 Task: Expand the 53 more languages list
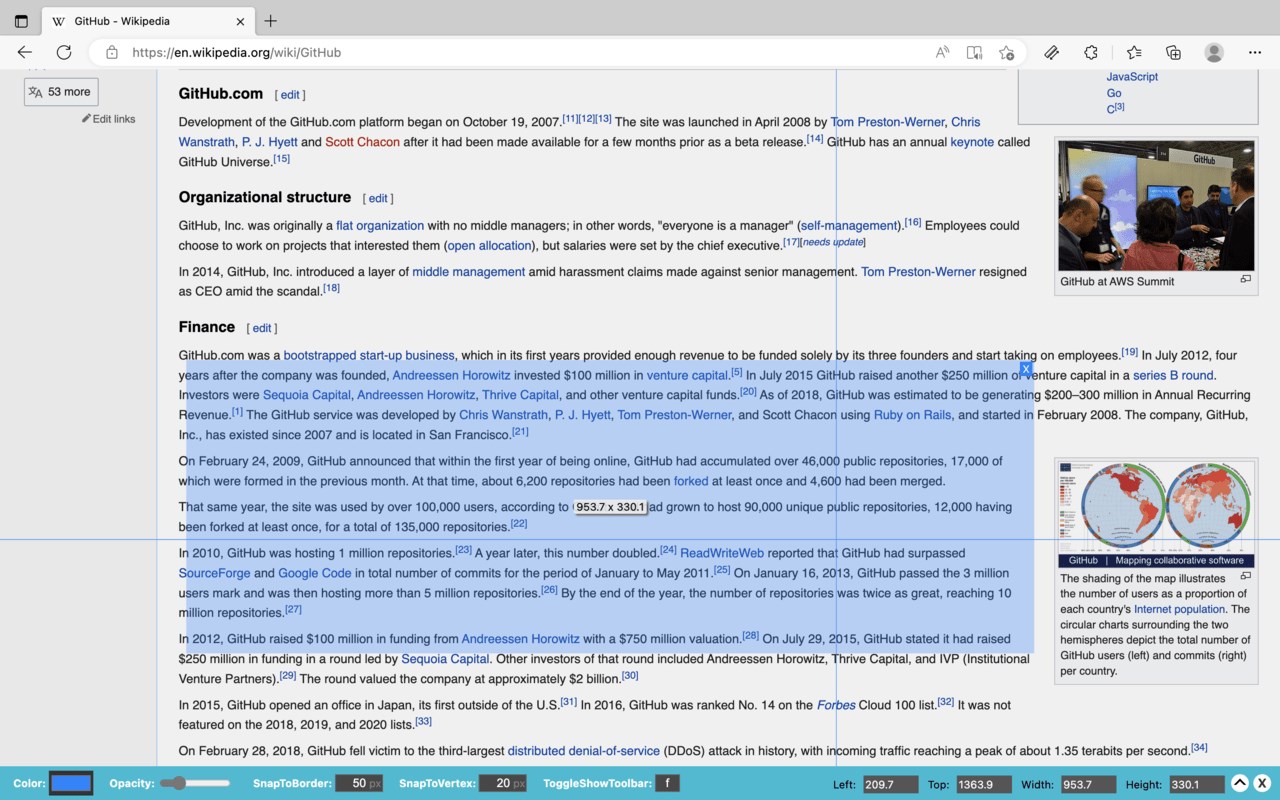tap(61, 92)
